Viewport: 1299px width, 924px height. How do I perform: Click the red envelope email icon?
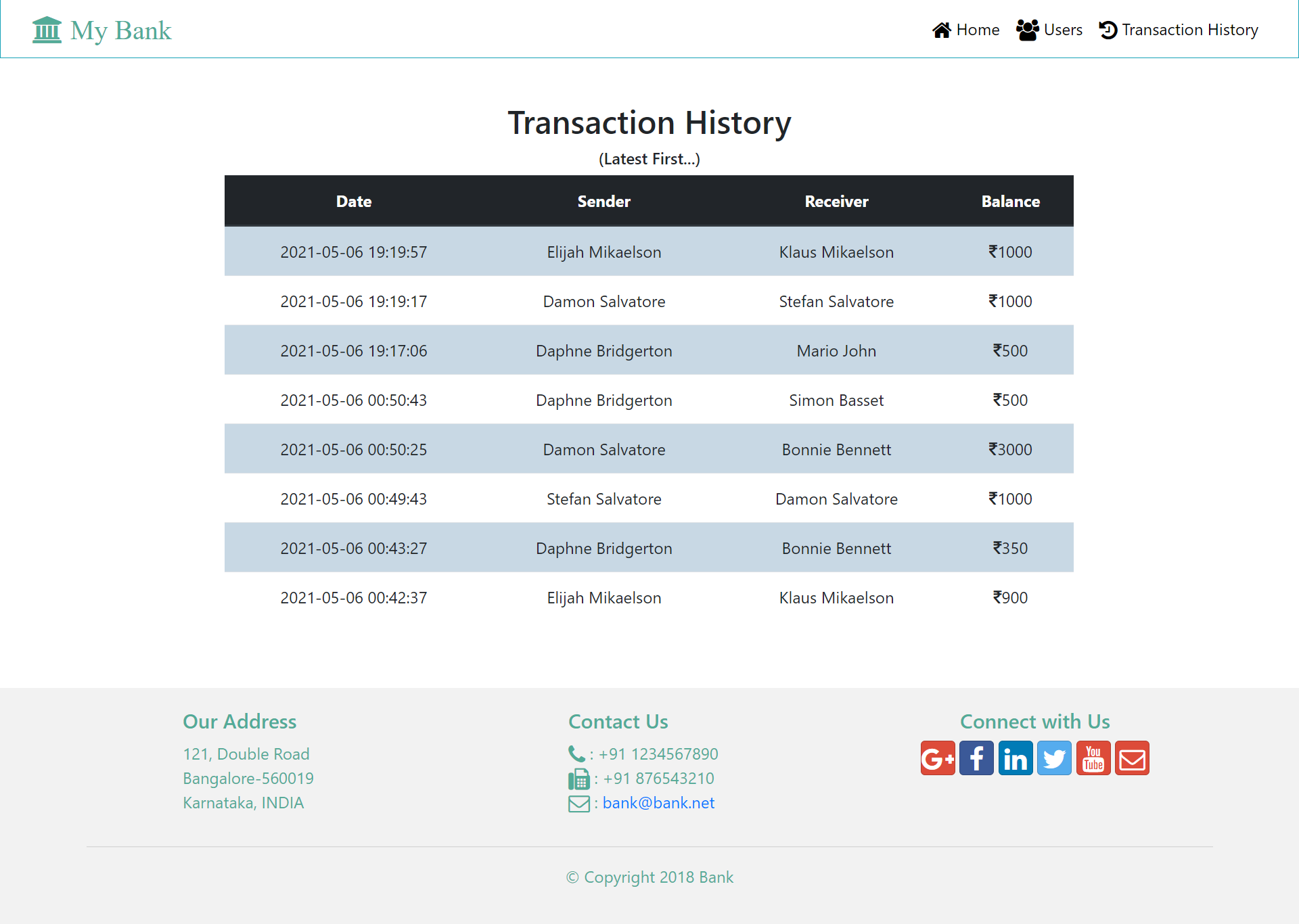click(x=1132, y=758)
